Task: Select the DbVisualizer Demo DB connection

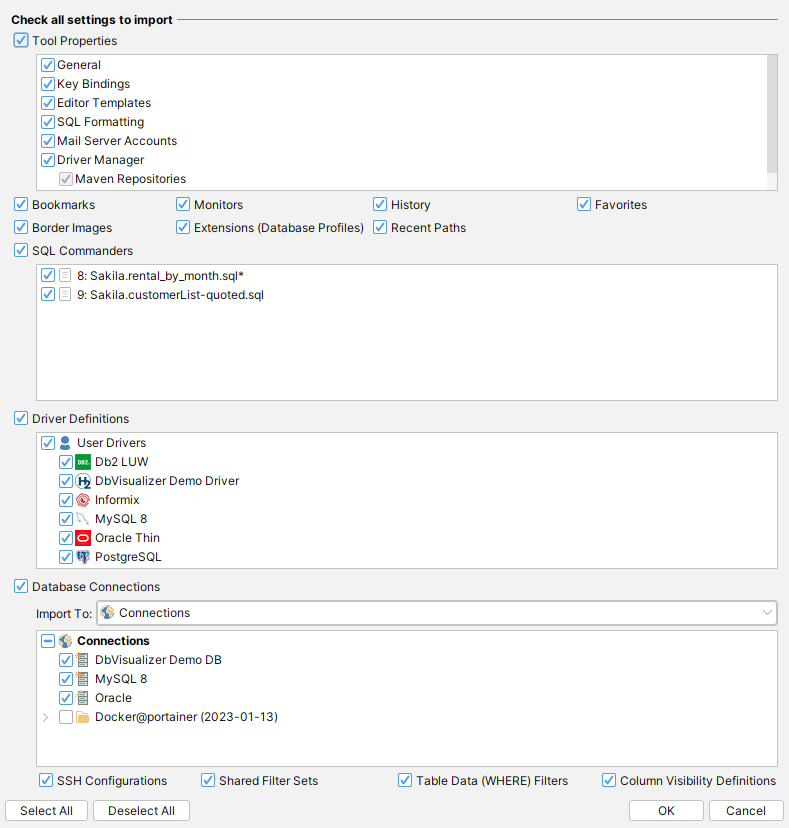Action: (158, 660)
